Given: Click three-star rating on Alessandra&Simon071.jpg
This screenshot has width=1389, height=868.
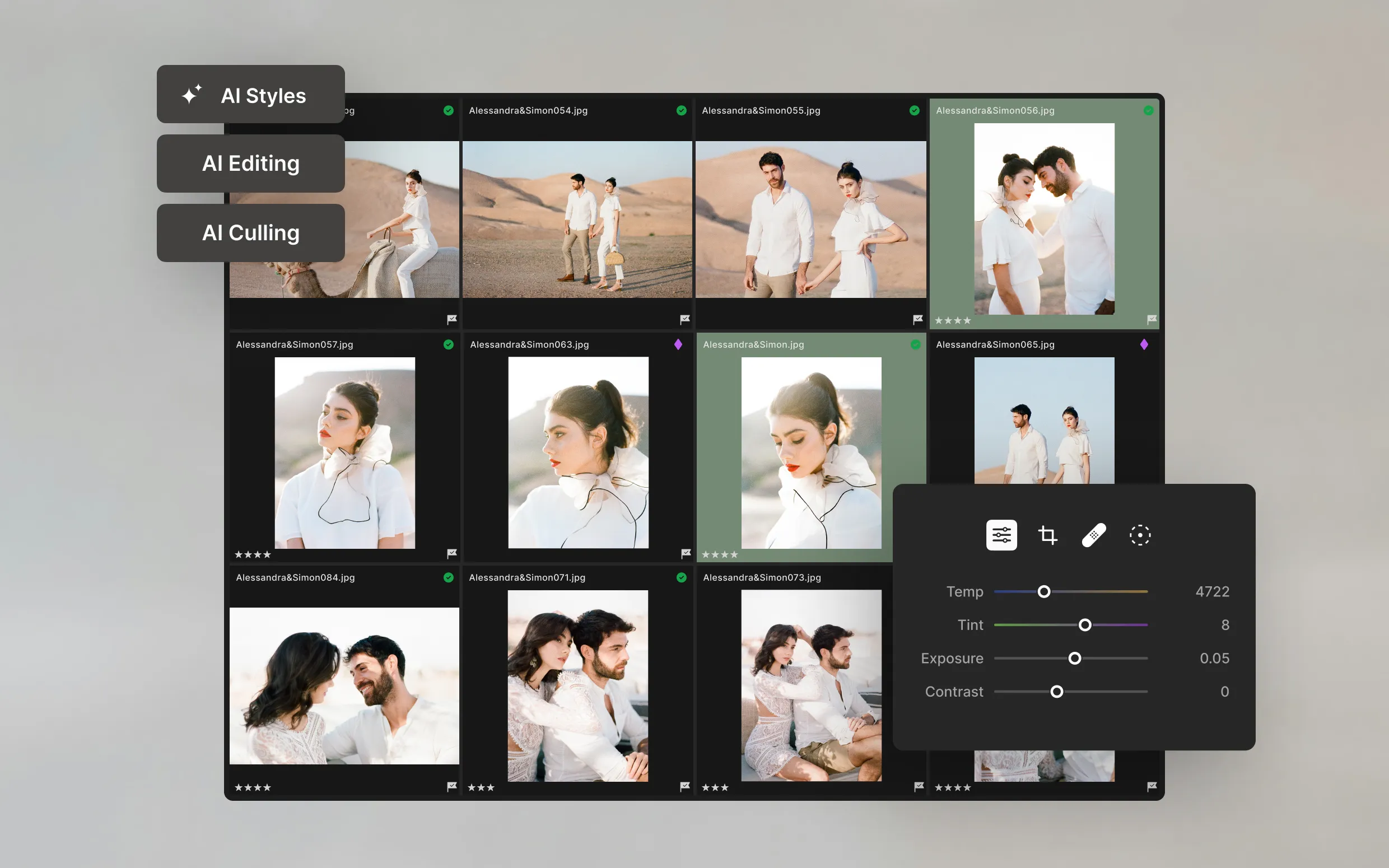Looking at the screenshot, I should point(481,787).
